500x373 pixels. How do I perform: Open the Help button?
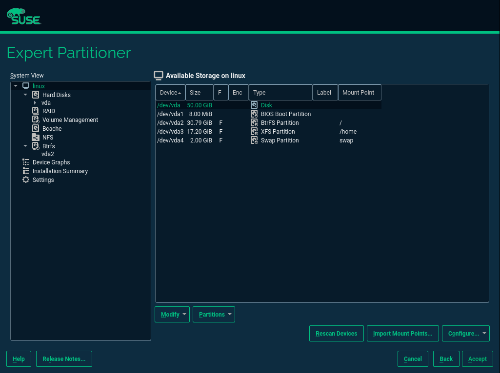[19, 359]
